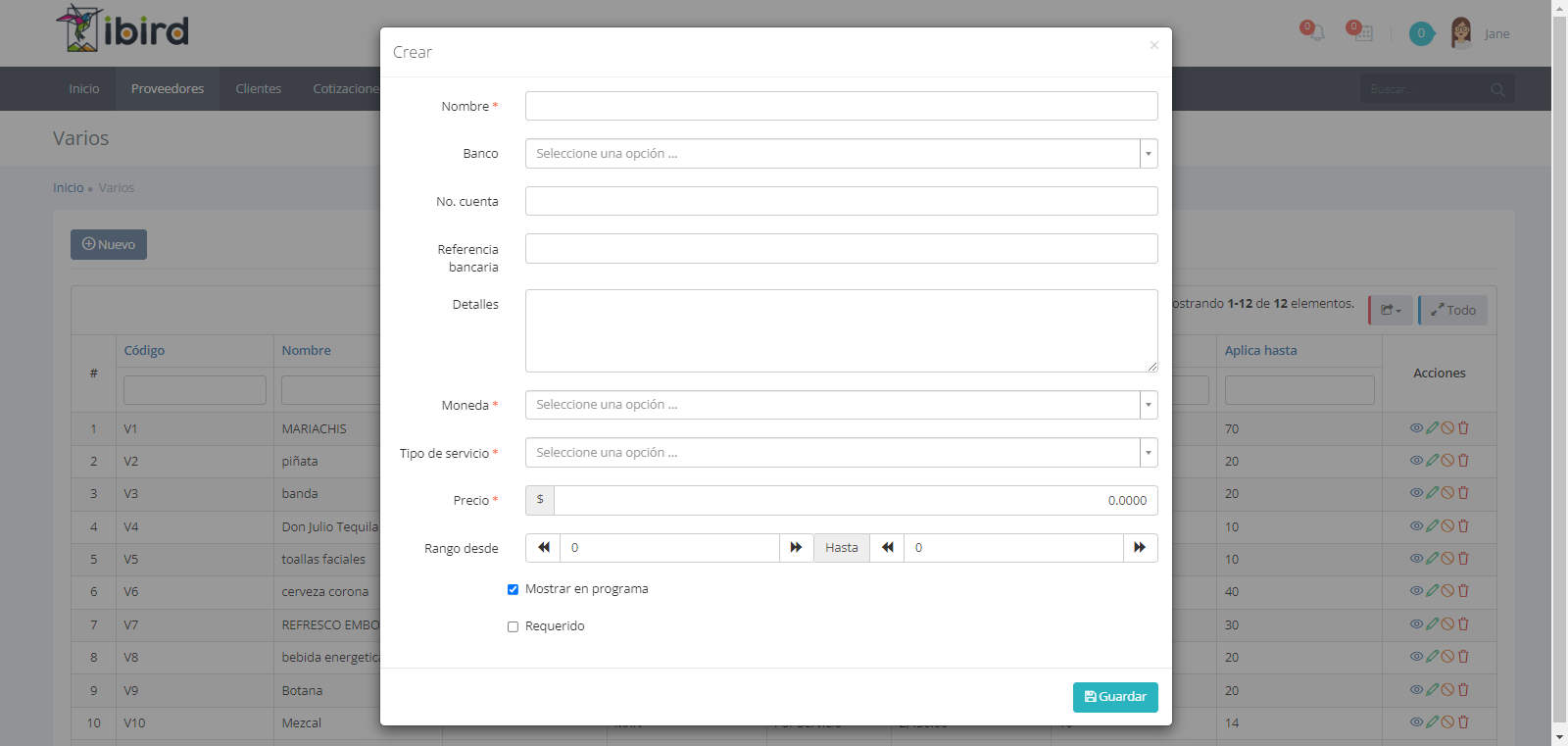Click the Código filter input

195,390
